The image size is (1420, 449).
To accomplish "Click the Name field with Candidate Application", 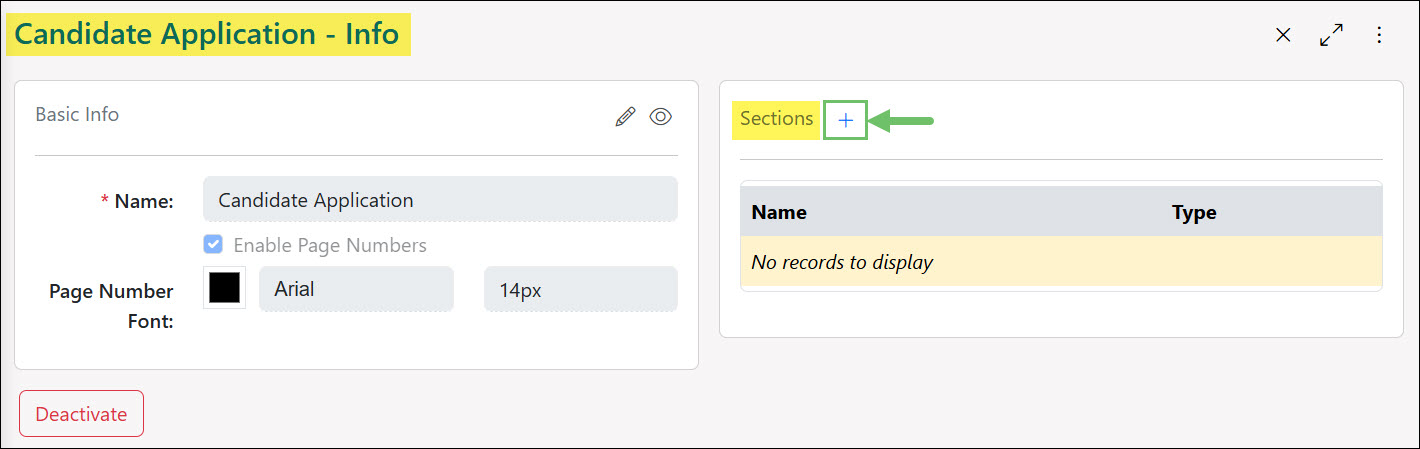I will click(440, 200).
